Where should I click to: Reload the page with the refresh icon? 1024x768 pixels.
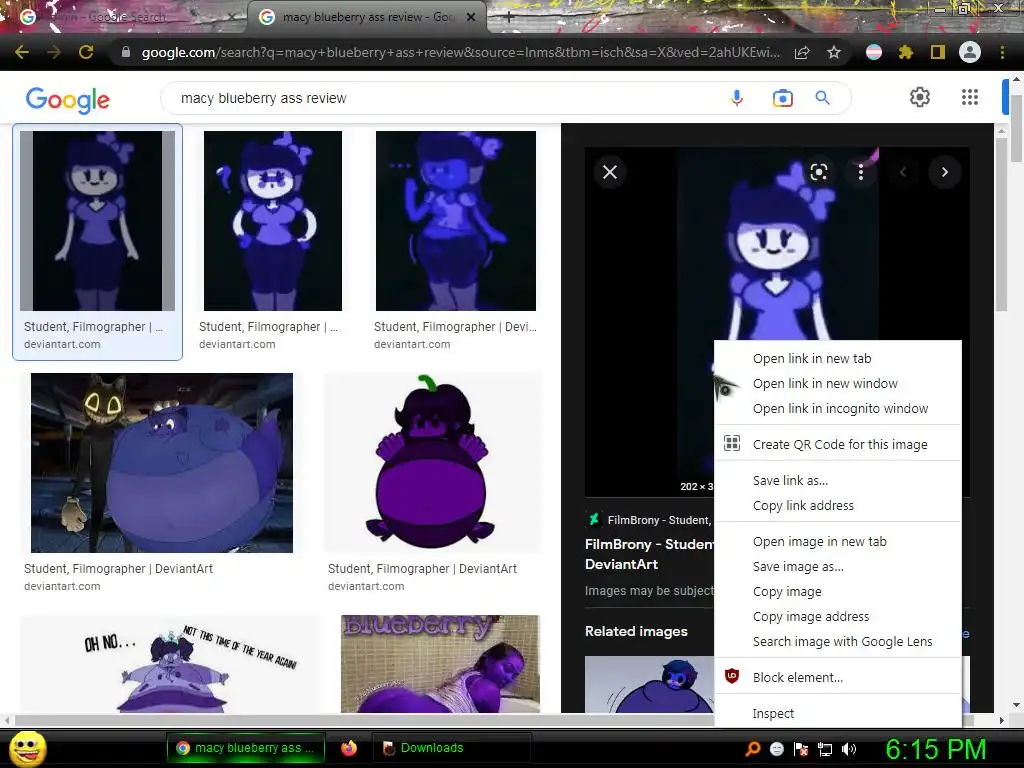[86, 52]
